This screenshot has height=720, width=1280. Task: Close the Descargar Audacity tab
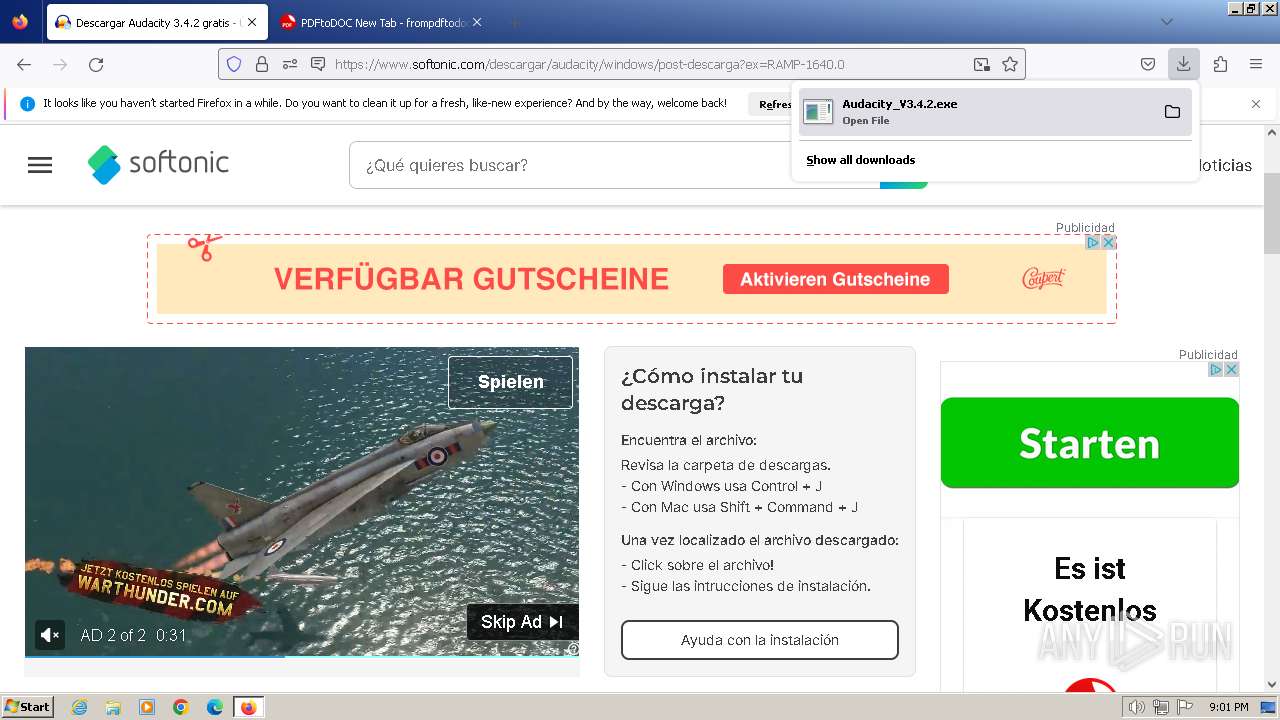[251, 22]
